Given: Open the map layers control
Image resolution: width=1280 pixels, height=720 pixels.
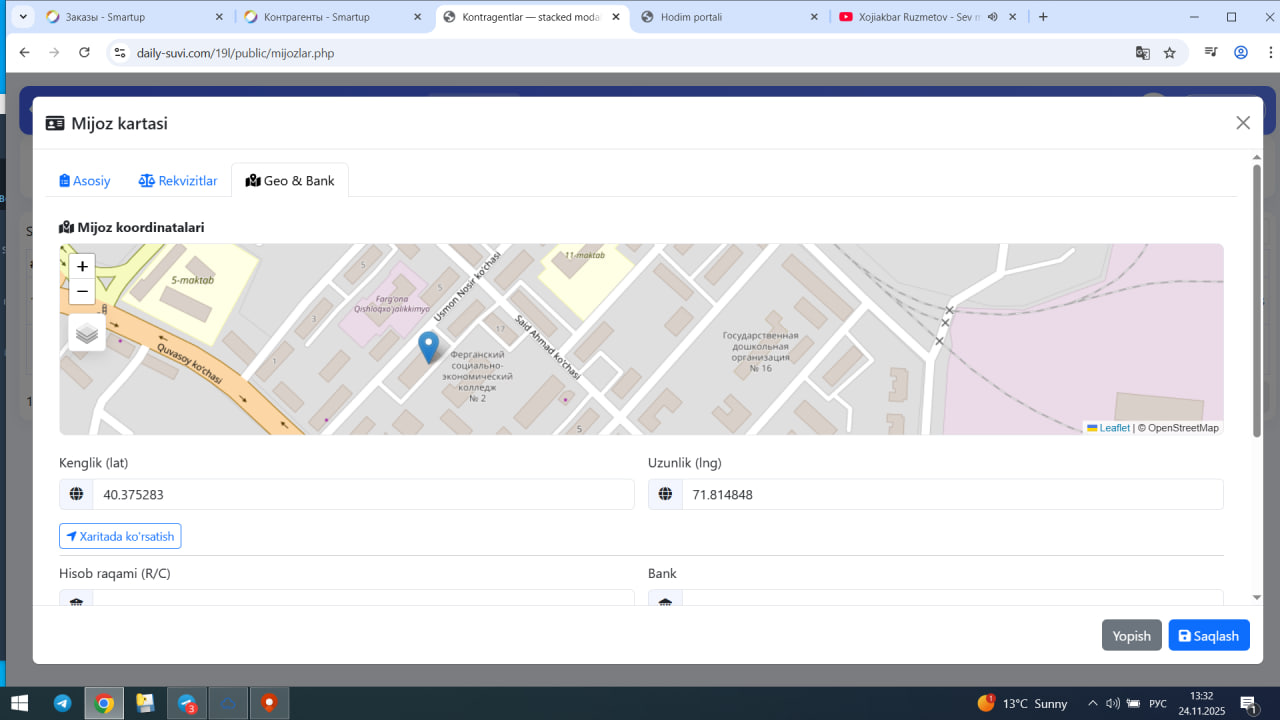Looking at the screenshot, I should [x=87, y=333].
